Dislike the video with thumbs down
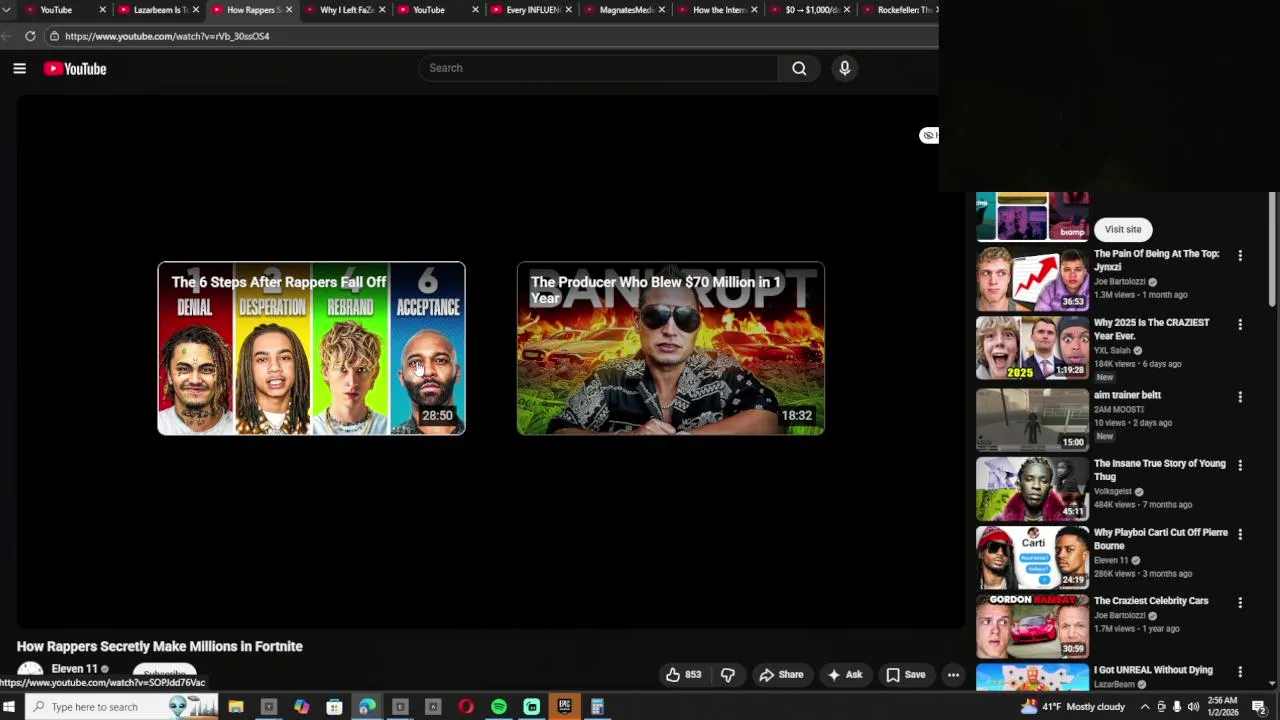 (x=728, y=675)
